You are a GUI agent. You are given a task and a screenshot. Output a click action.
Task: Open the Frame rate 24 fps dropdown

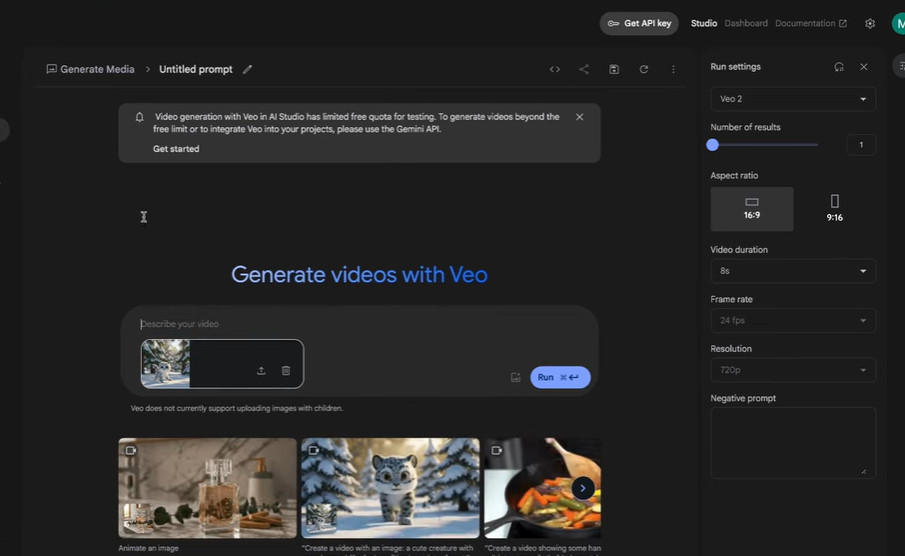click(793, 320)
